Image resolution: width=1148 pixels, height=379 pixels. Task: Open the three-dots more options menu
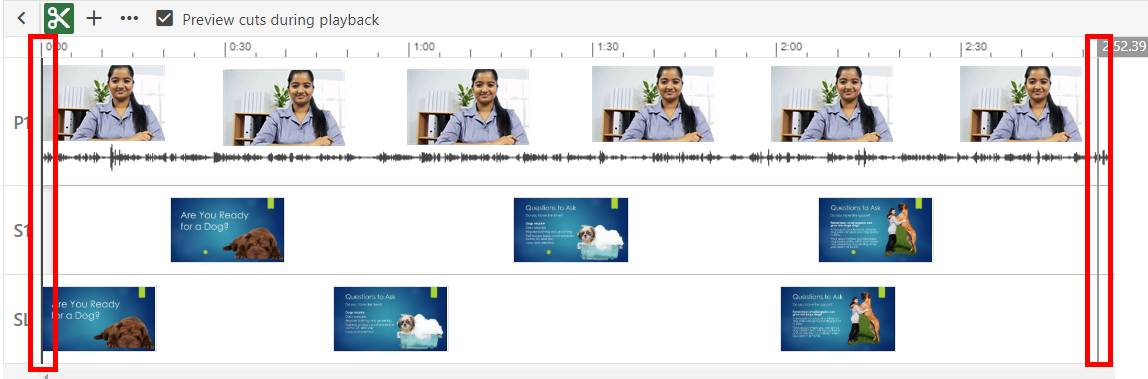tap(129, 18)
